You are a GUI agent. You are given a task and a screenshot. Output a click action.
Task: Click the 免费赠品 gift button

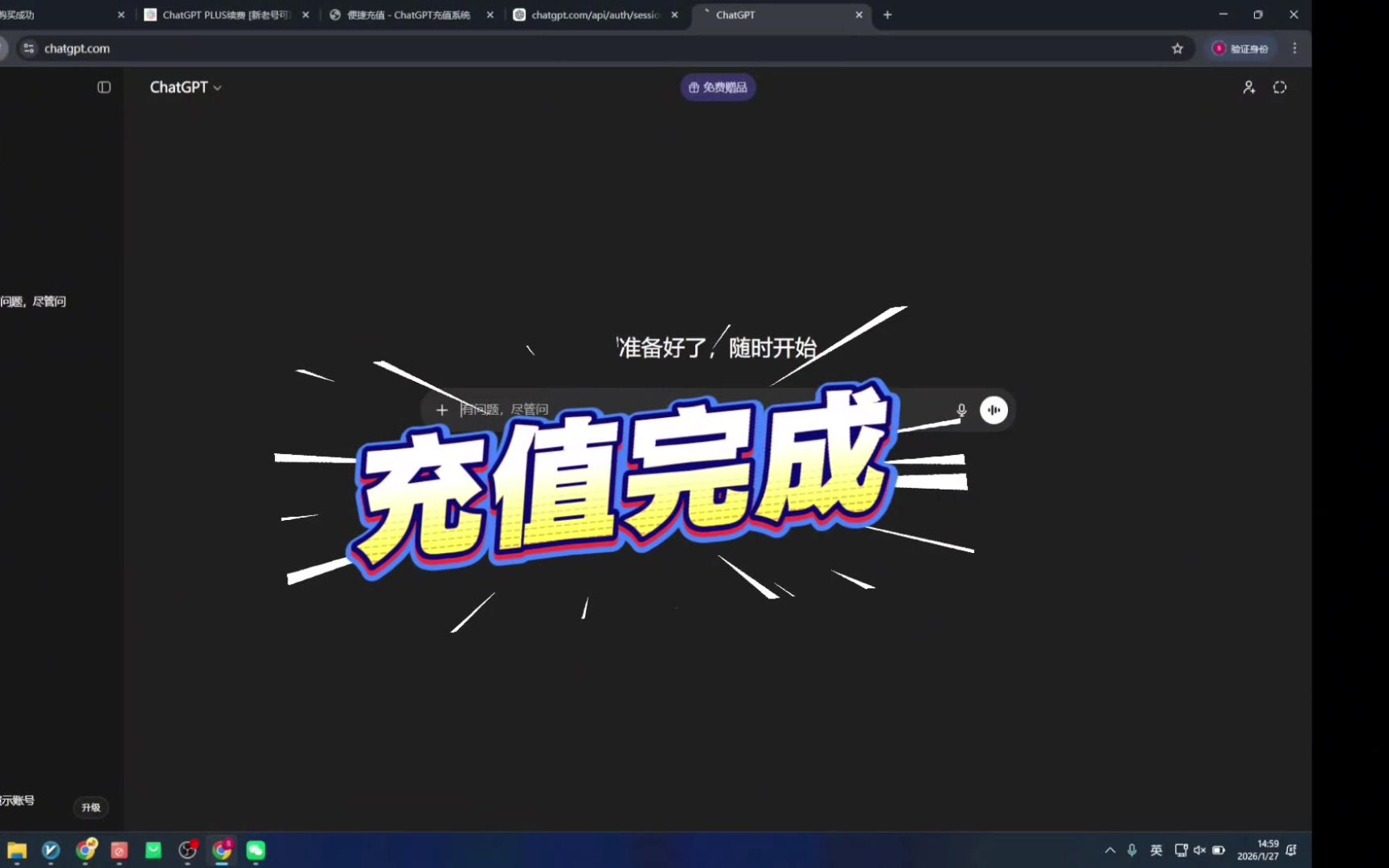[x=718, y=87]
